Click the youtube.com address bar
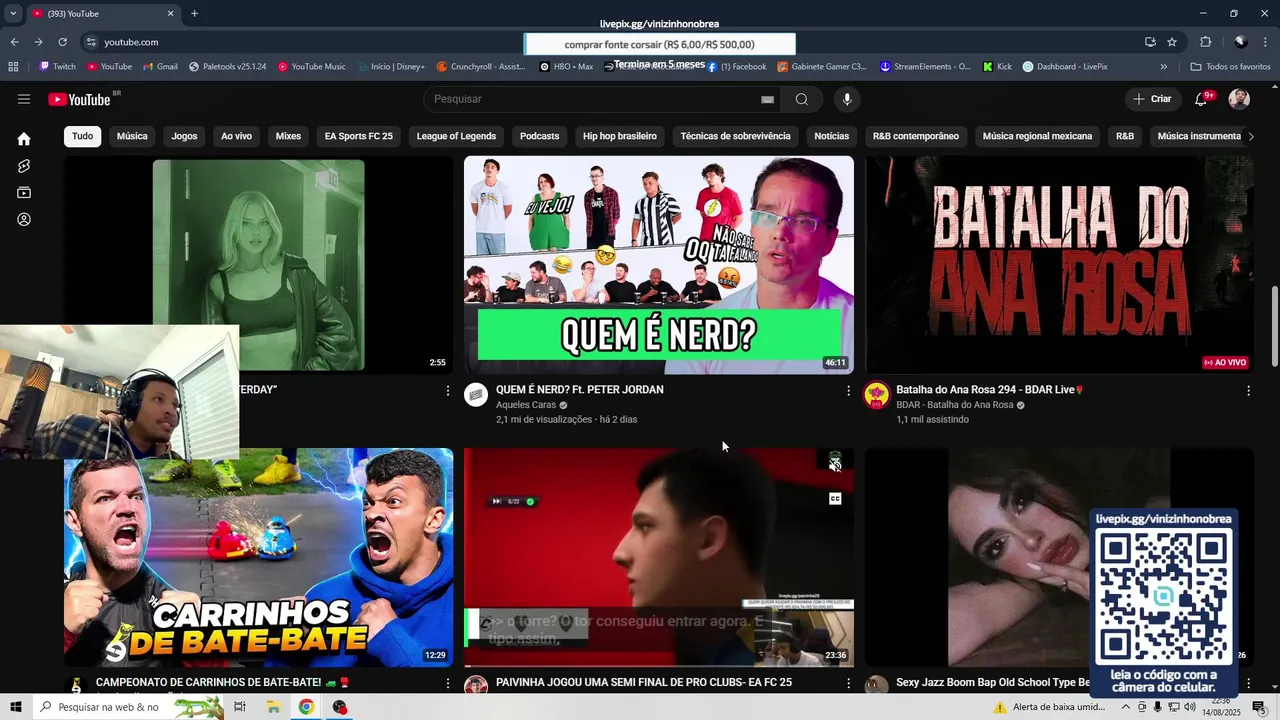Image resolution: width=1280 pixels, height=720 pixels. [x=131, y=42]
